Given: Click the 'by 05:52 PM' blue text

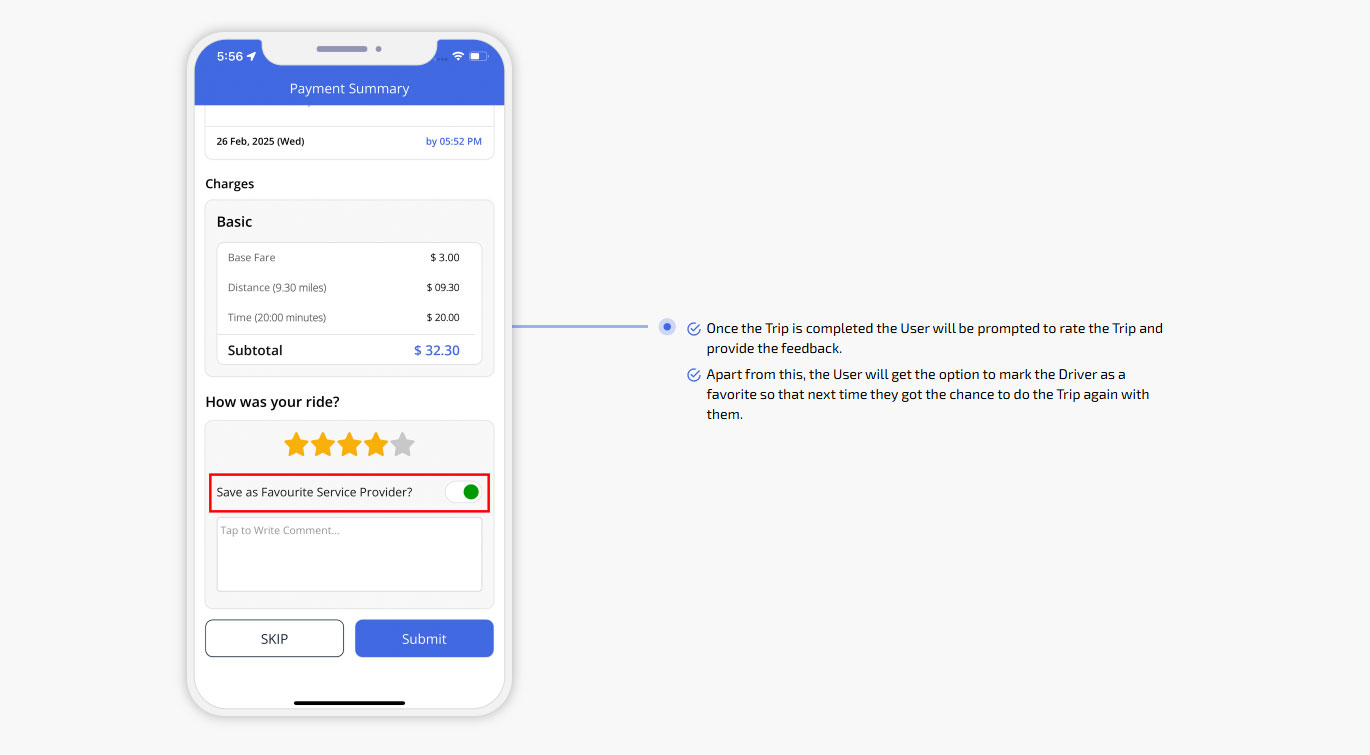Looking at the screenshot, I should 453,142.
